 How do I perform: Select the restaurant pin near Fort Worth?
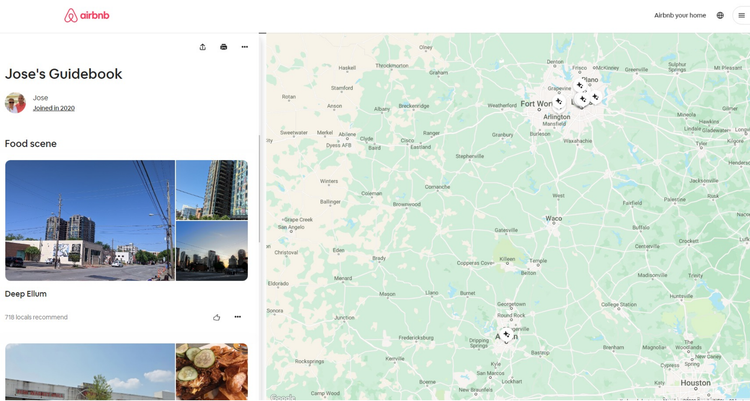[559, 101]
